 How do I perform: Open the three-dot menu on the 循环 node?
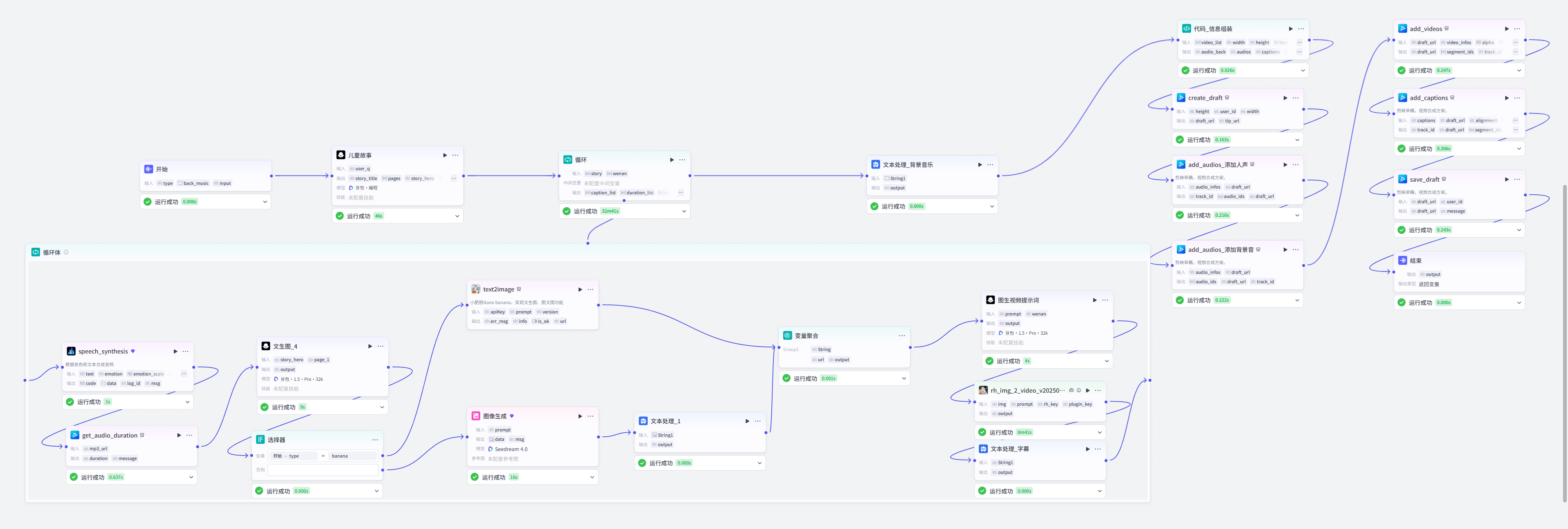(682, 160)
